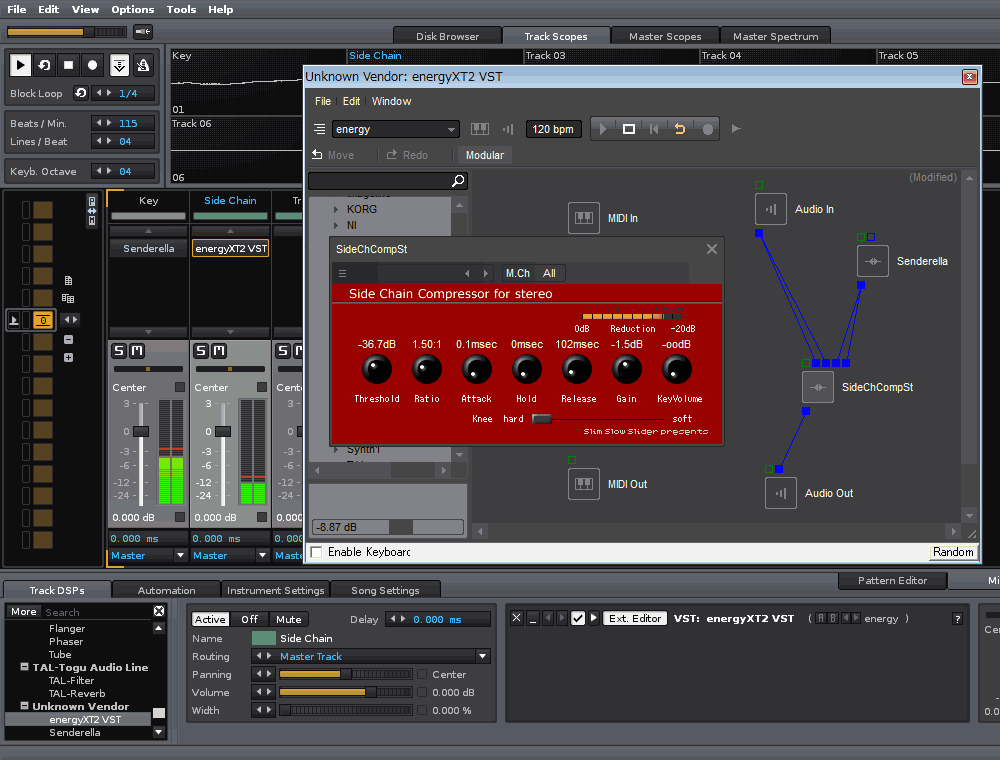Open the File menu in Renoise
Viewport: 1000px width, 760px height.
[x=17, y=10]
